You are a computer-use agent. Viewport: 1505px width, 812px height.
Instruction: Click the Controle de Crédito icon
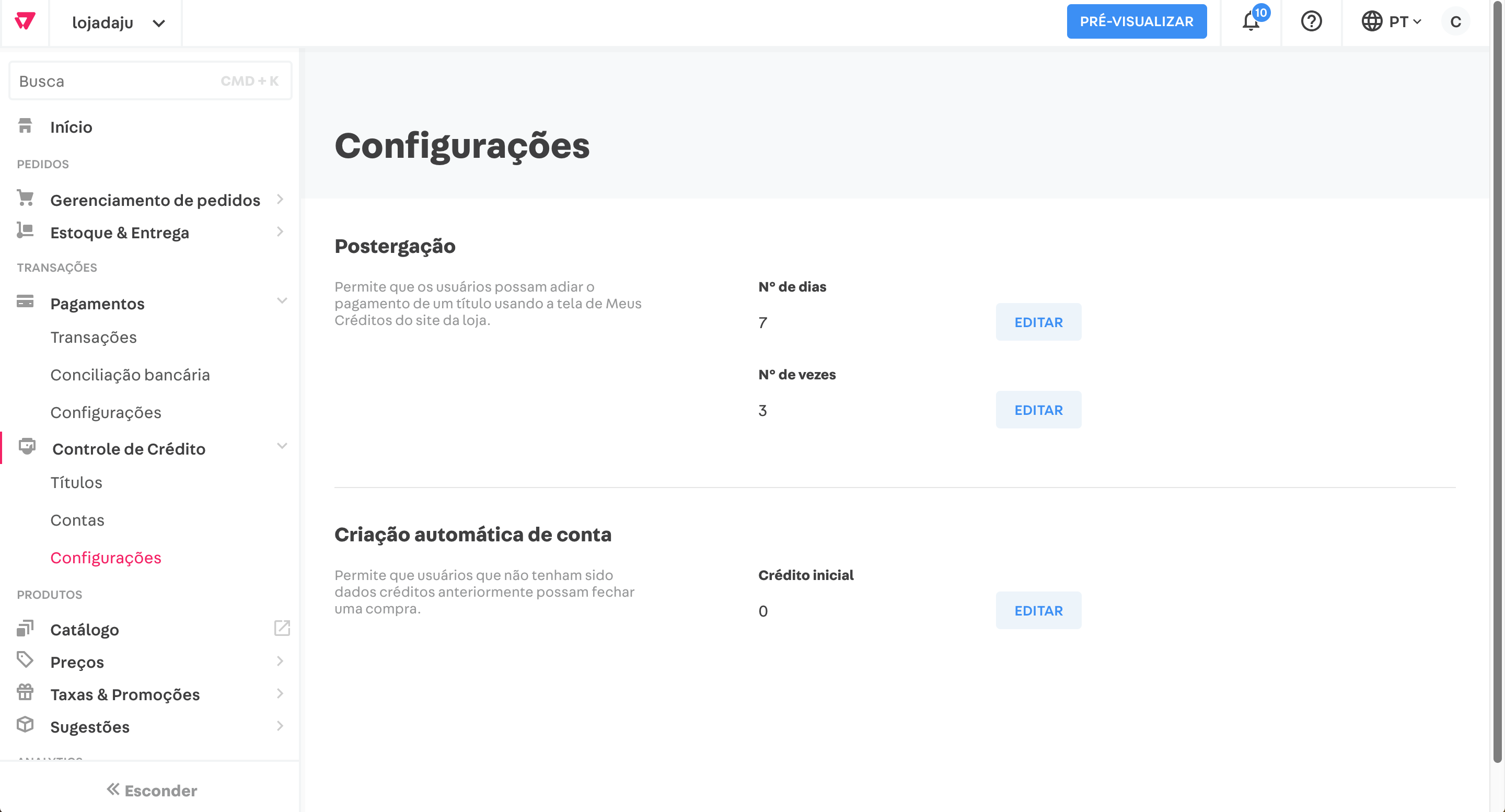coord(27,447)
